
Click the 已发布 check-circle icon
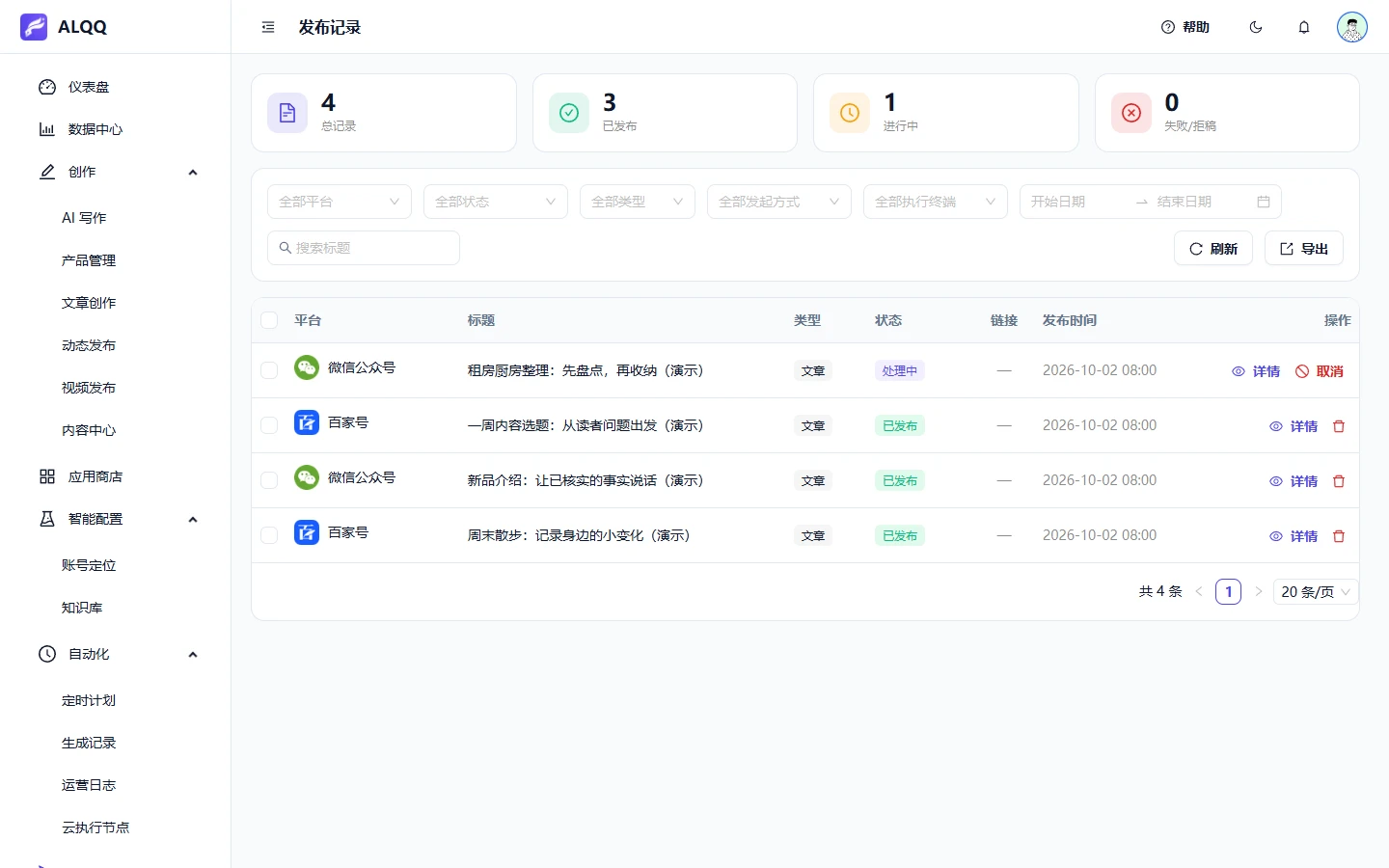pos(569,113)
